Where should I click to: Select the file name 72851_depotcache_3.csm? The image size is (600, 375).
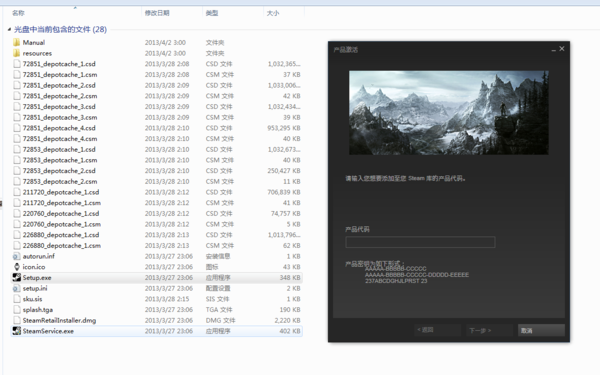tap(60, 117)
